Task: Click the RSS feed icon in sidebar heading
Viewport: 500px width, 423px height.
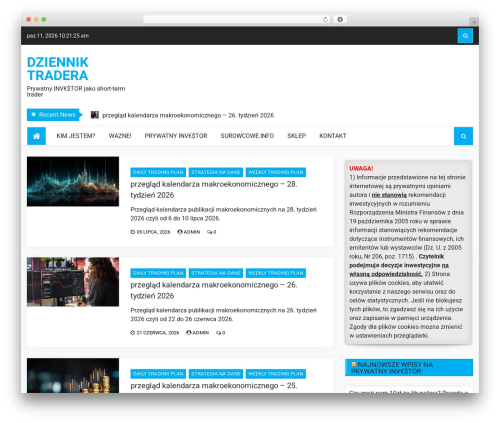Action: click(x=354, y=364)
